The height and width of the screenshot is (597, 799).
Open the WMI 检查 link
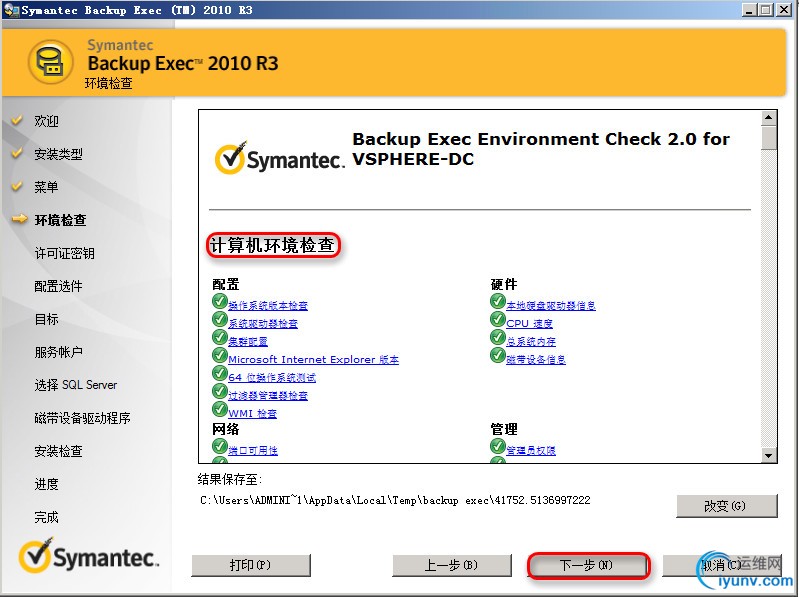click(253, 414)
